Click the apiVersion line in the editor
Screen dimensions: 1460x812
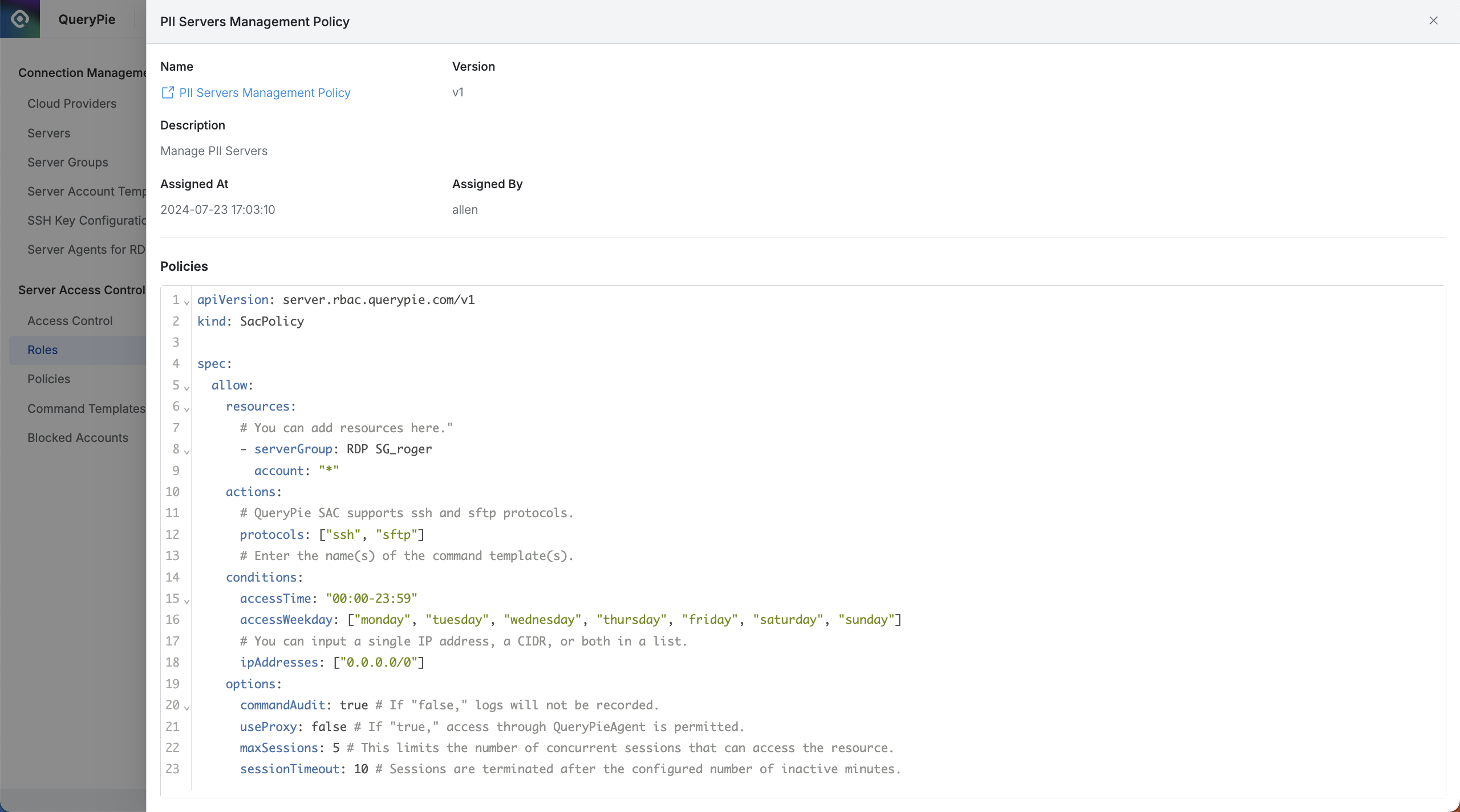point(336,300)
